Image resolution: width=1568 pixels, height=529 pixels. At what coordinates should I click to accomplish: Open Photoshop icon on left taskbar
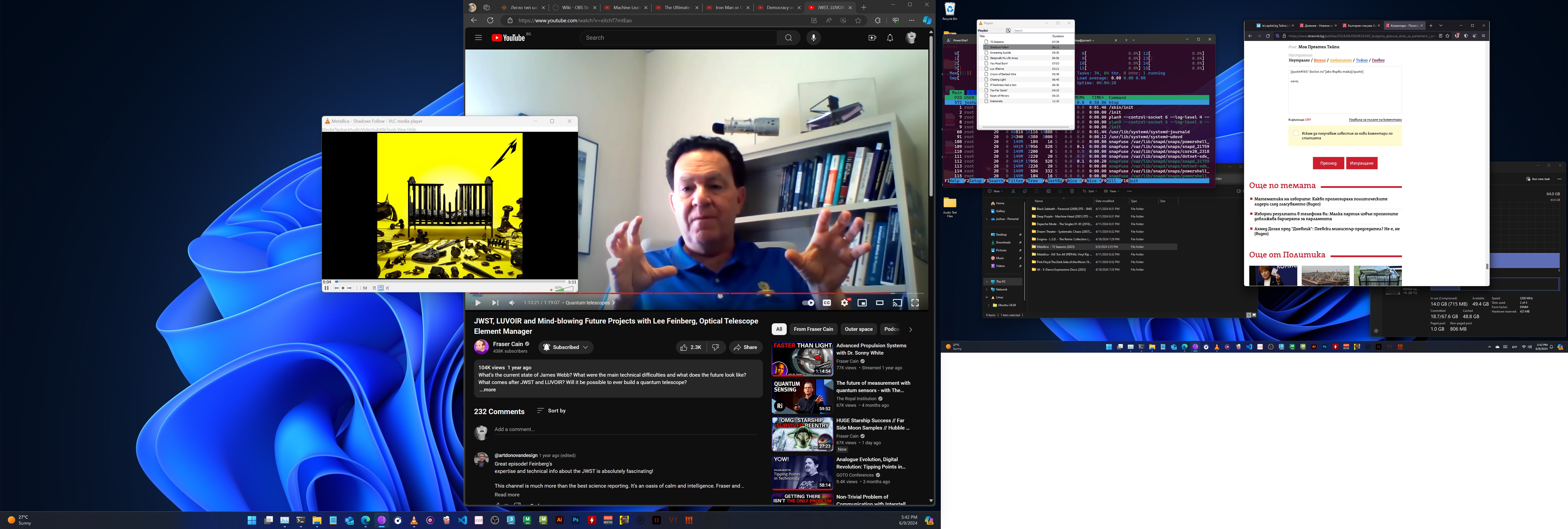575,520
